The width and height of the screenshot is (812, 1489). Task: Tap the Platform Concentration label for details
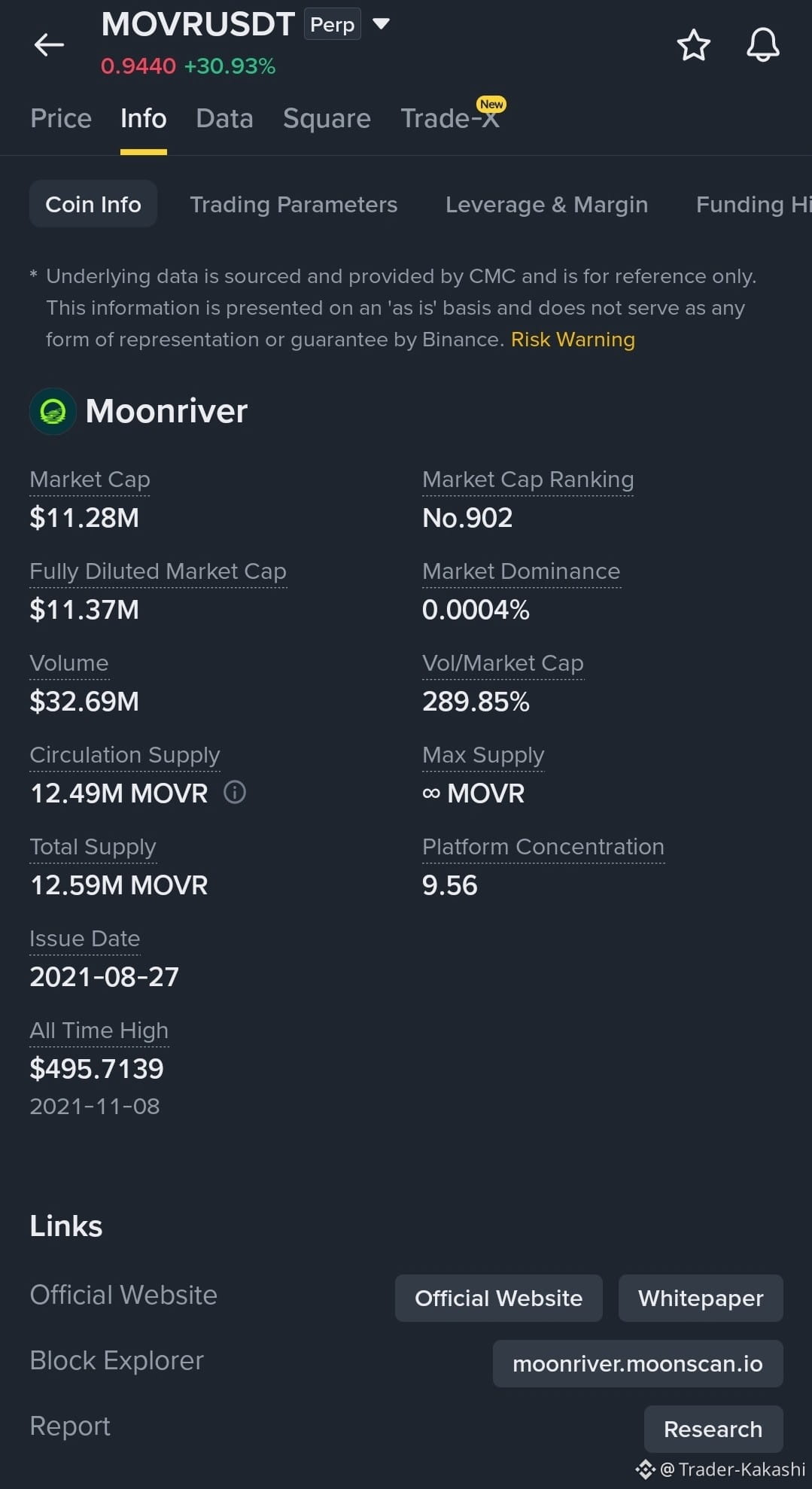543,847
